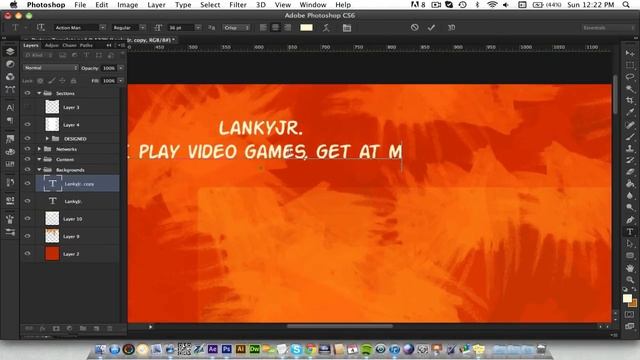Screen dimensions: 640x360
Task: Open the Image menu
Action: coord(128,5)
